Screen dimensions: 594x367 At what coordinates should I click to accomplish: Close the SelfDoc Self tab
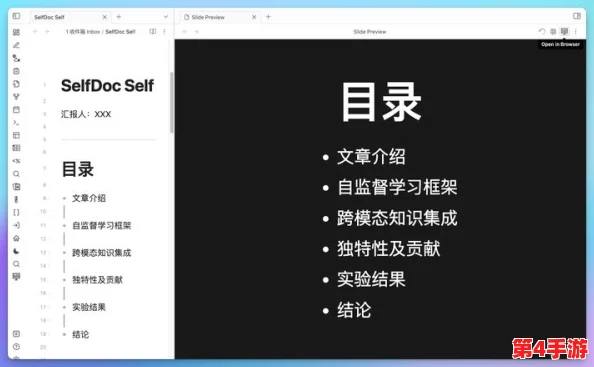[x=105, y=17]
